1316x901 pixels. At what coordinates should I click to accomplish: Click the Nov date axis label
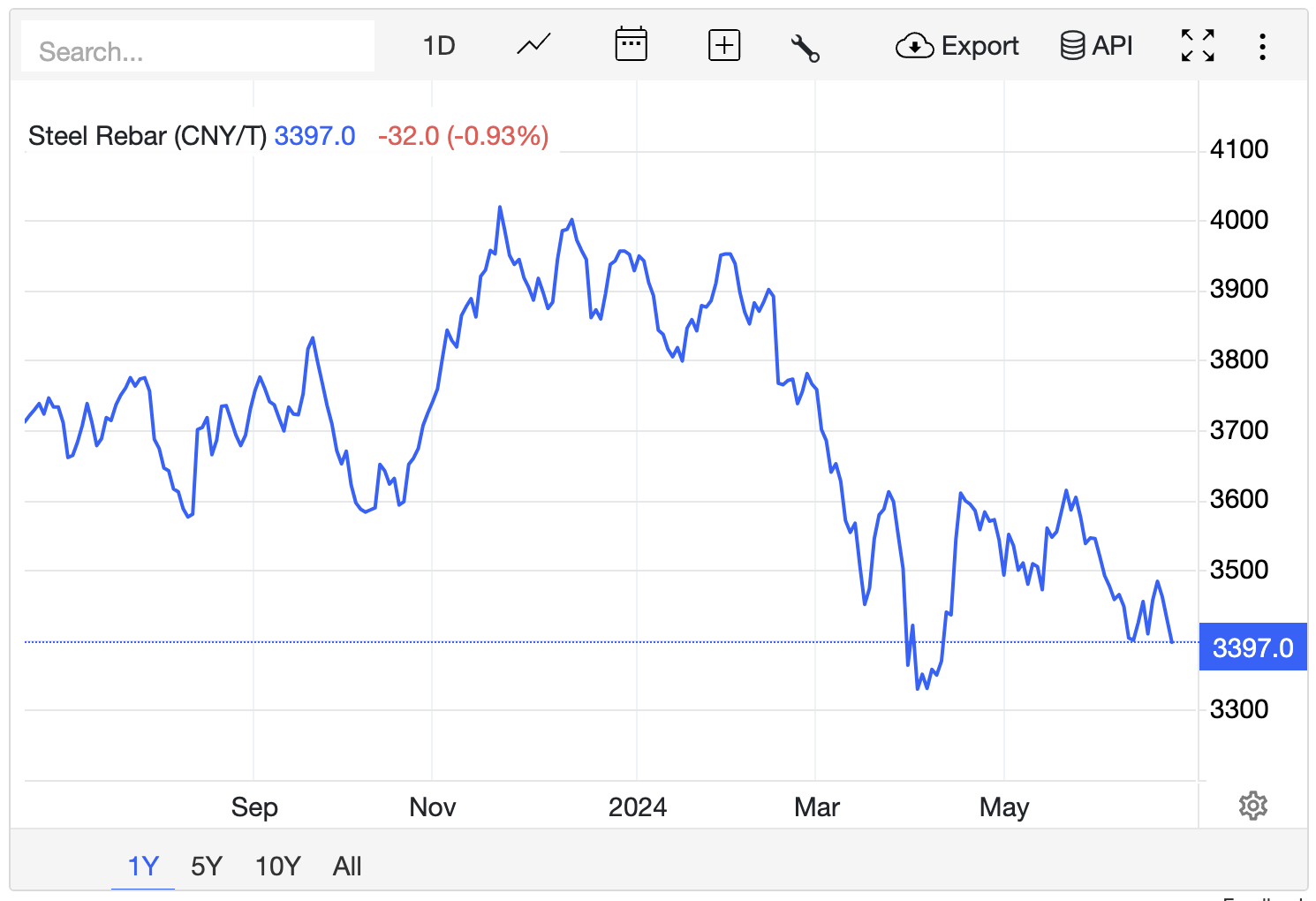432,806
